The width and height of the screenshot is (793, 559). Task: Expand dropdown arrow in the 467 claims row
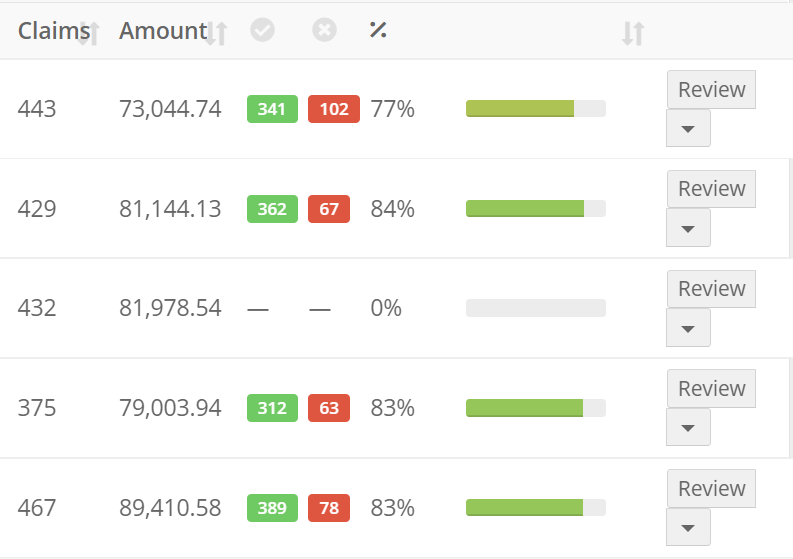coord(688,528)
